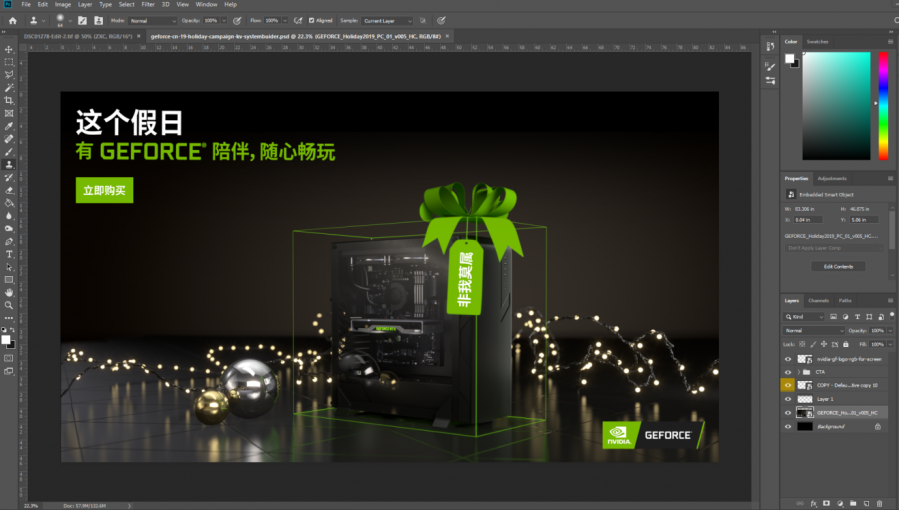
Task: Select the Magic Wand tool
Action: 9,88
